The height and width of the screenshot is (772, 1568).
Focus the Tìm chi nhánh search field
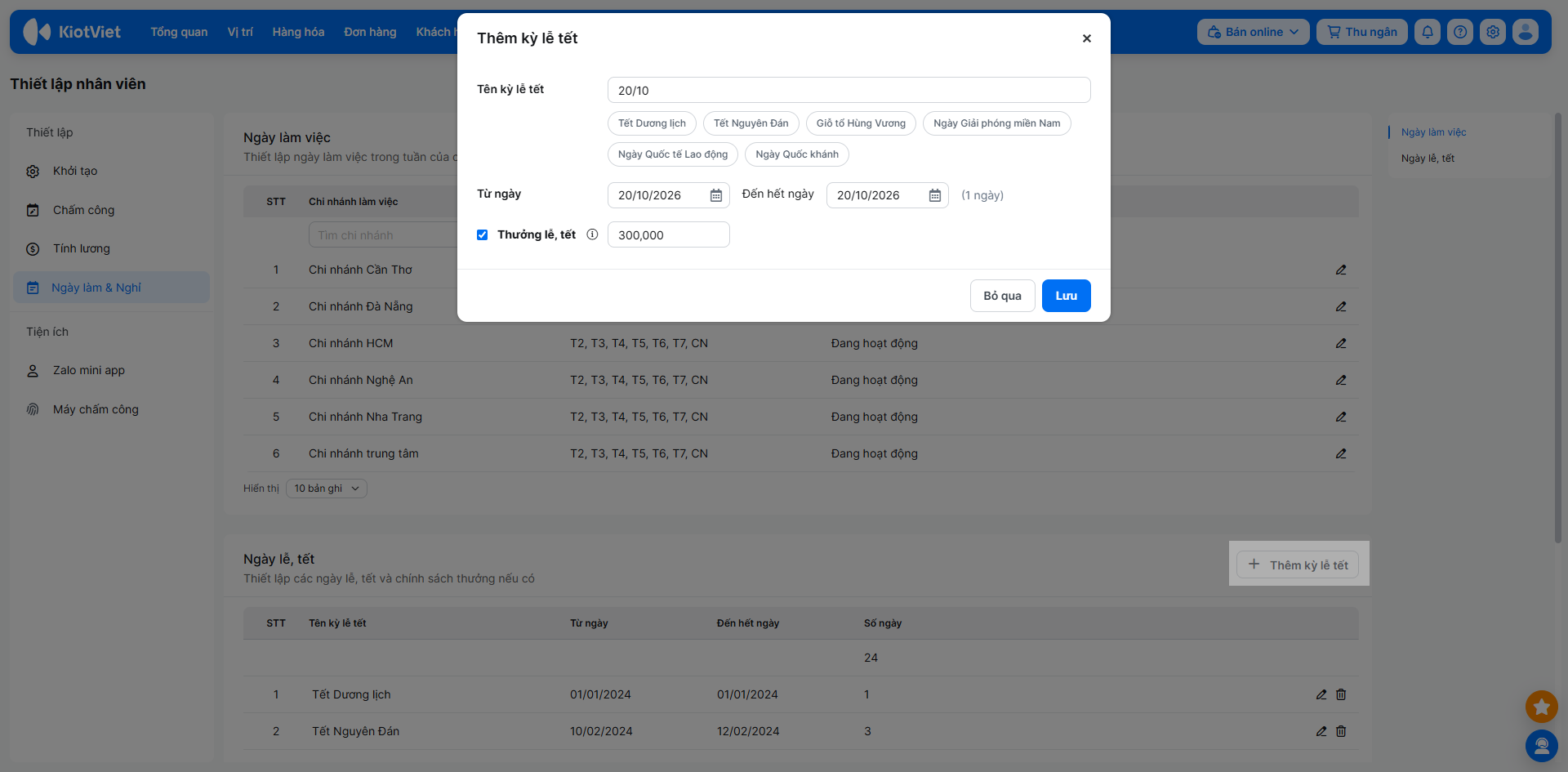[382, 235]
